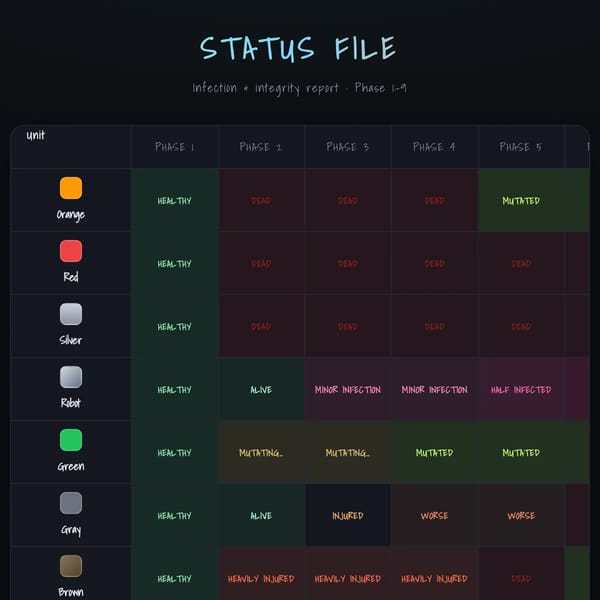
Task: Click the "Red" unit name label
Action: [x=71, y=277]
